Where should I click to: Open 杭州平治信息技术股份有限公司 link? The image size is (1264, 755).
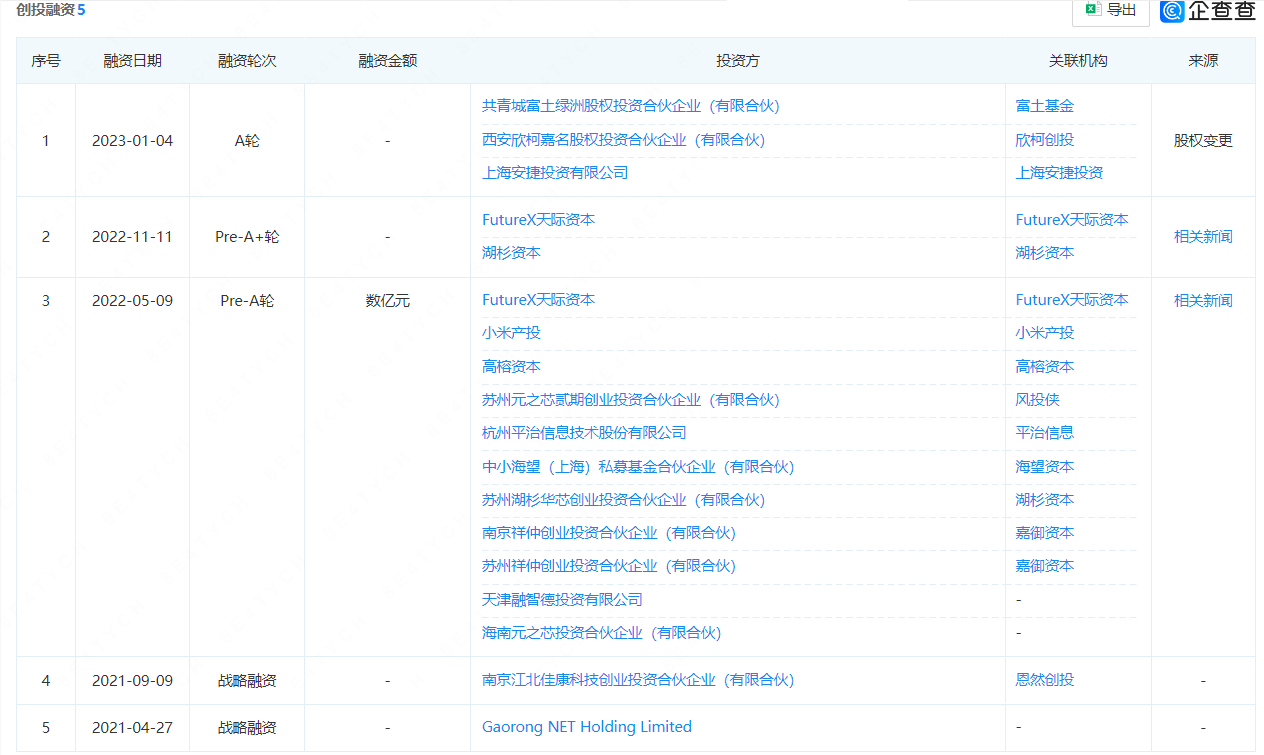coord(584,433)
